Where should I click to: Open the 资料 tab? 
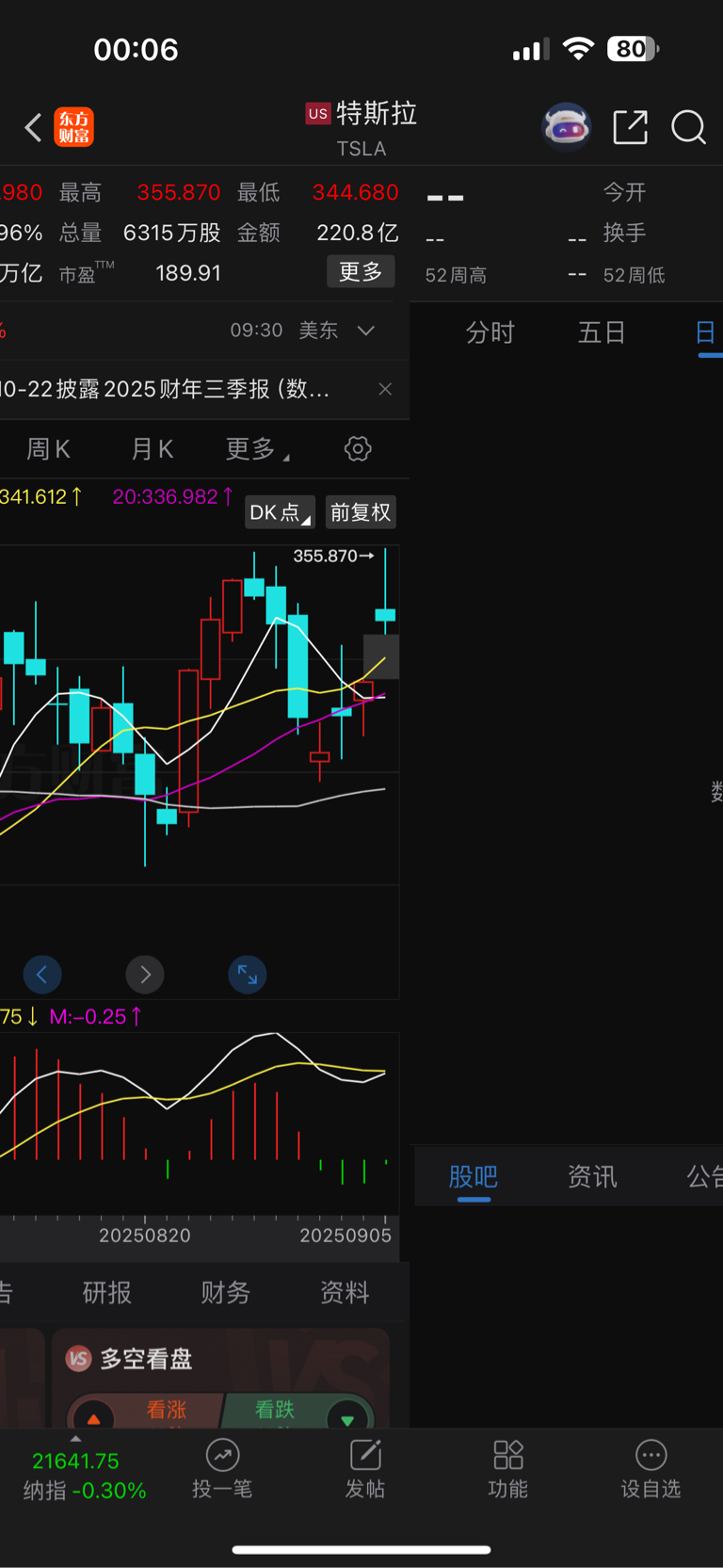[345, 1292]
